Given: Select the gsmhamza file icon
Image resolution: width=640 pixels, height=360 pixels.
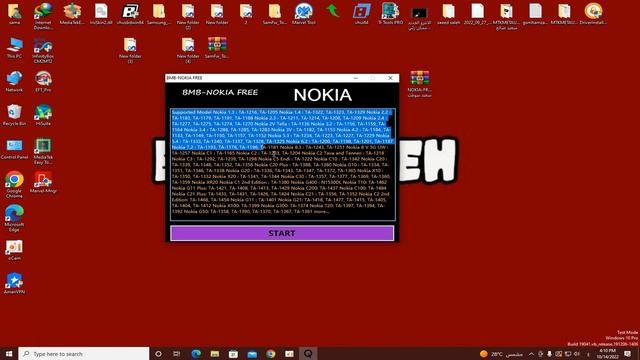Looking at the screenshot, I should pyautogui.click(x=535, y=14).
